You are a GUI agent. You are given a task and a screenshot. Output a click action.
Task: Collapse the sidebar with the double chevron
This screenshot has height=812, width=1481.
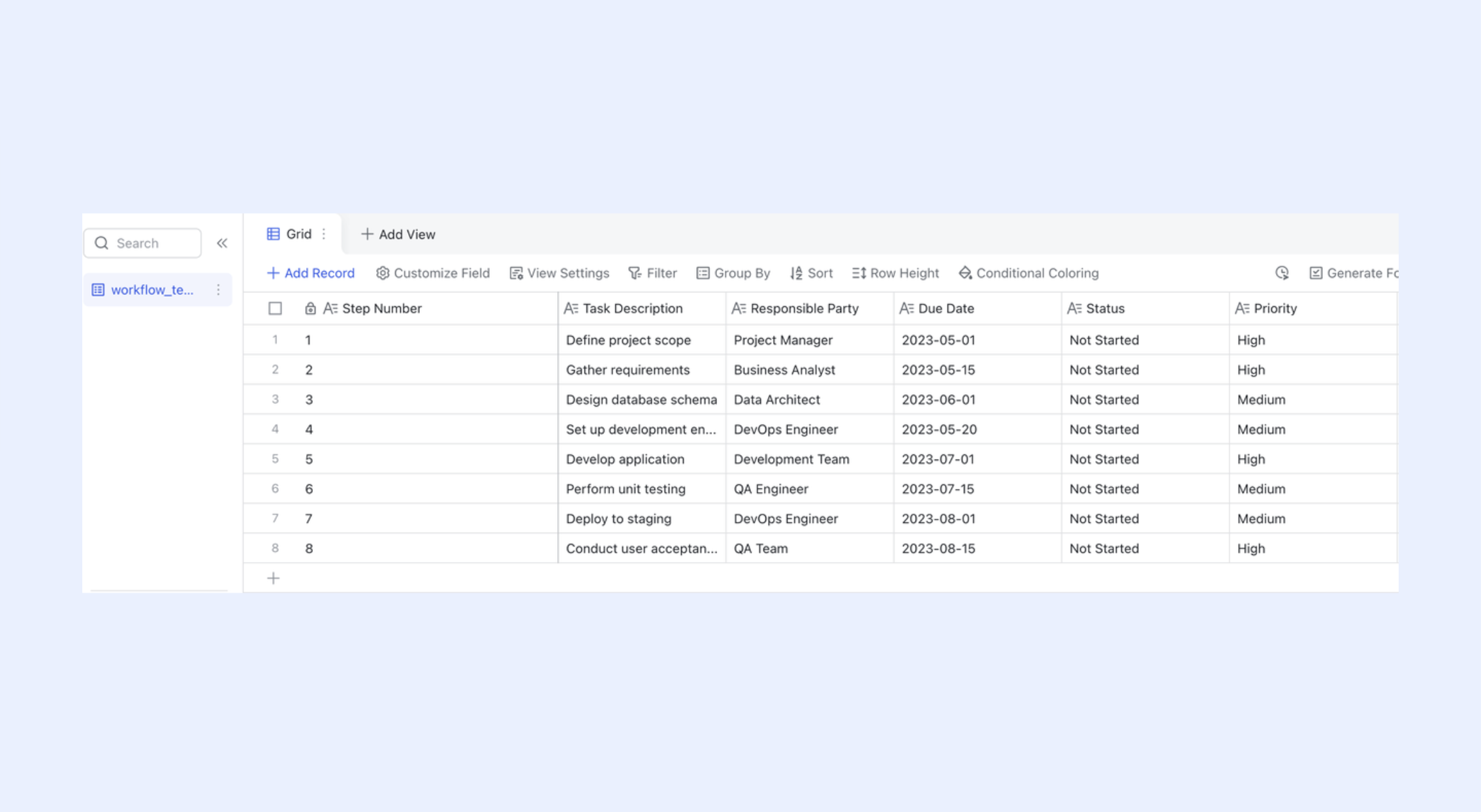click(x=222, y=243)
